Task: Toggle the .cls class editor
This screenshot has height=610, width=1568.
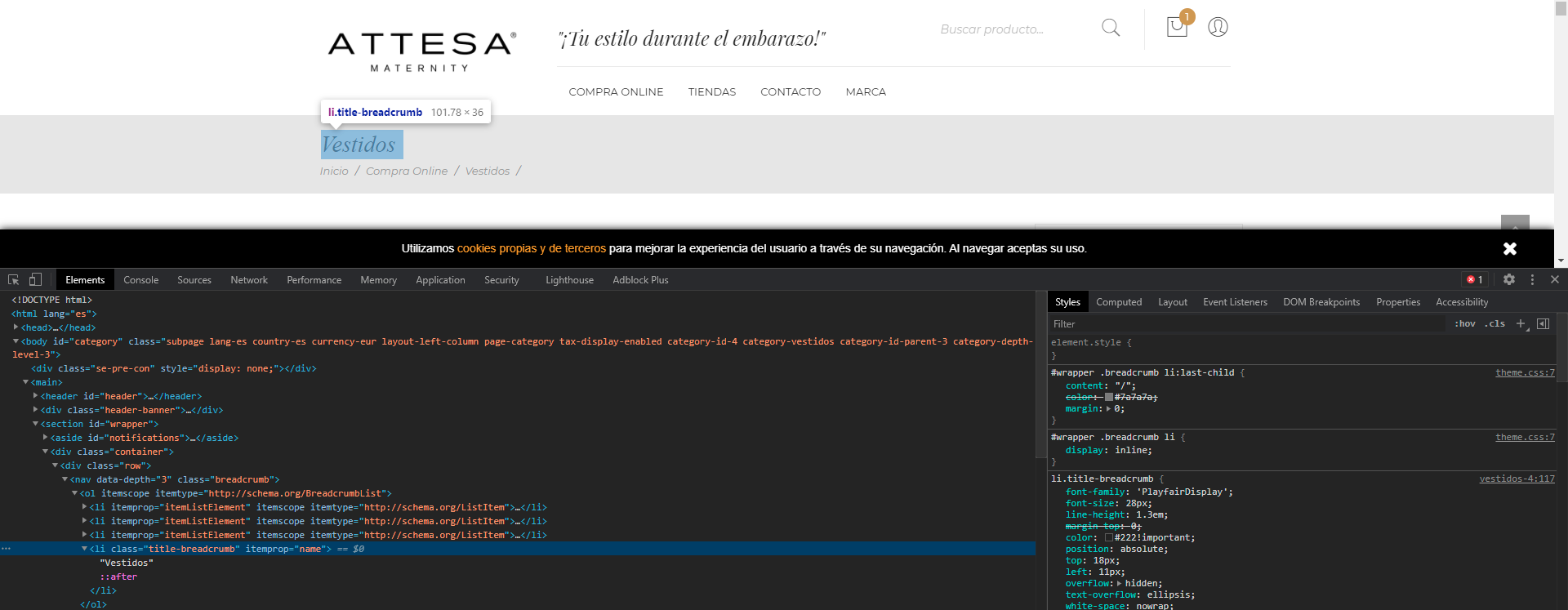Action: pyautogui.click(x=1494, y=323)
